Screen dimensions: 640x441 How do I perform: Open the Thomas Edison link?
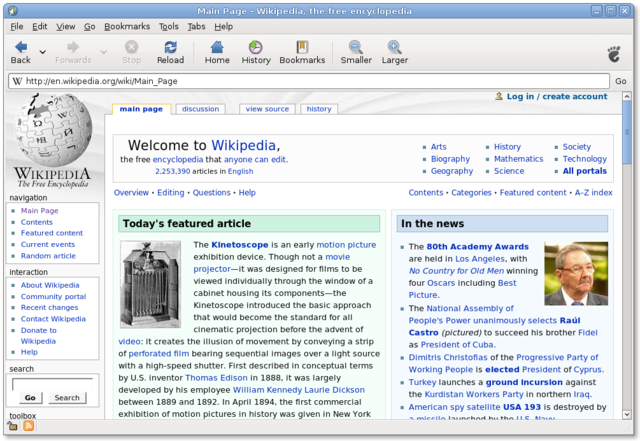(216, 378)
